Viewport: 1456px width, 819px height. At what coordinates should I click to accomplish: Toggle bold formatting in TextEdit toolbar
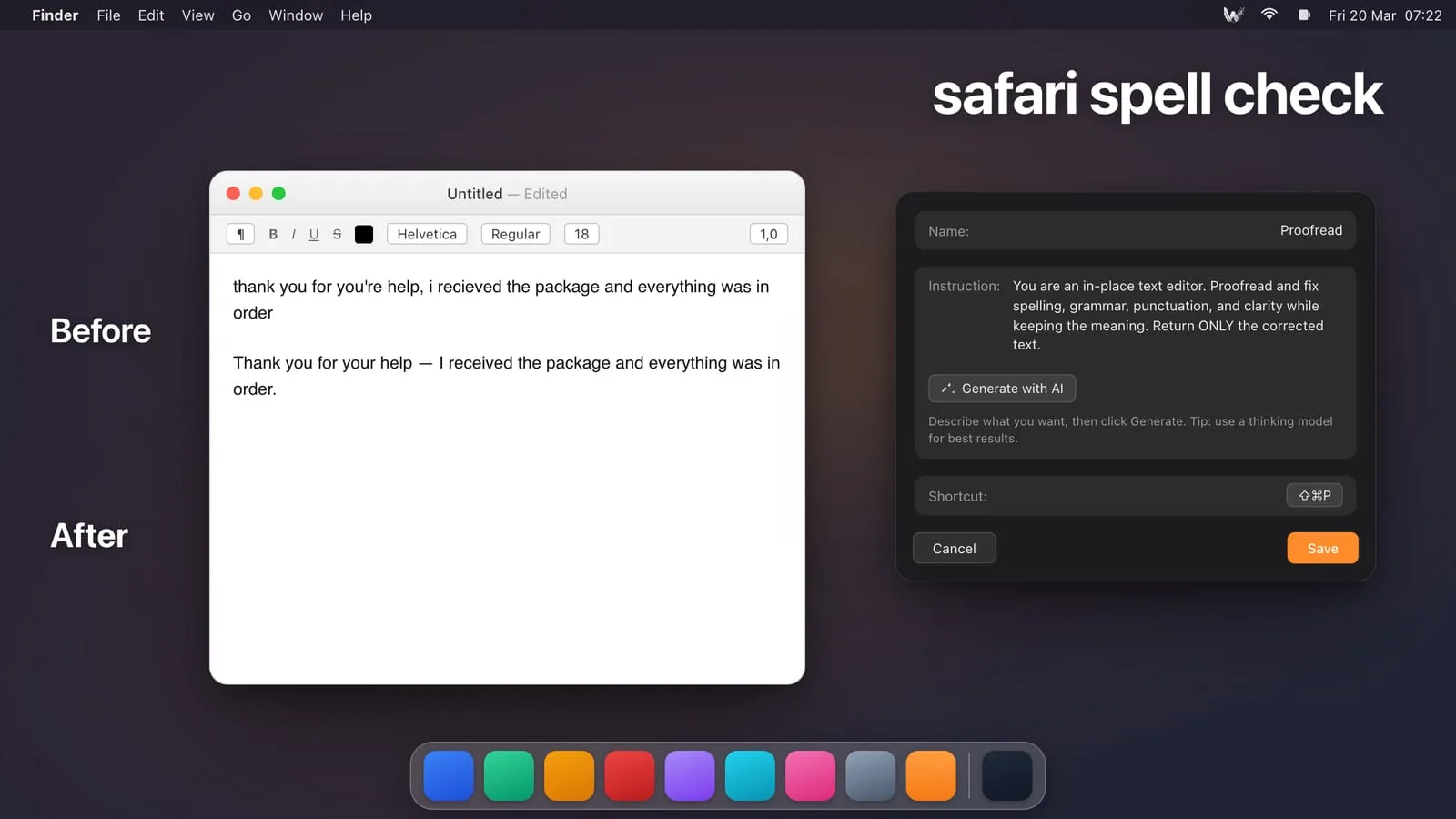(x=273, y=234)
